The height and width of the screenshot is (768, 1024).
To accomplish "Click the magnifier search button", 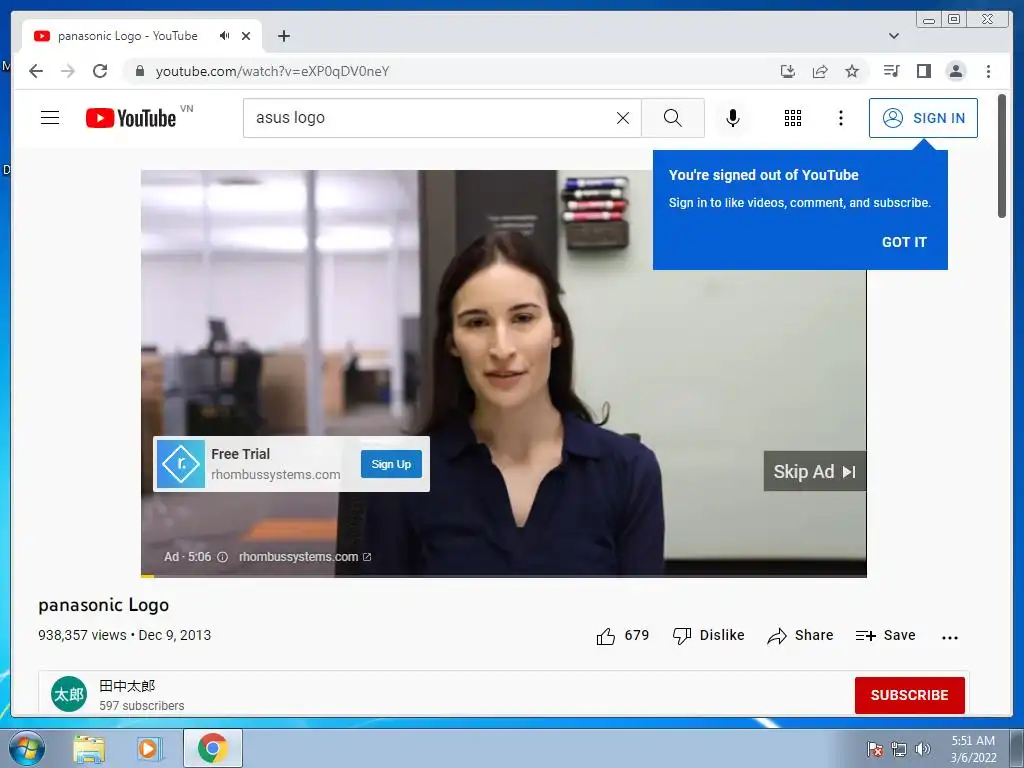I will [x=673, y=118].
